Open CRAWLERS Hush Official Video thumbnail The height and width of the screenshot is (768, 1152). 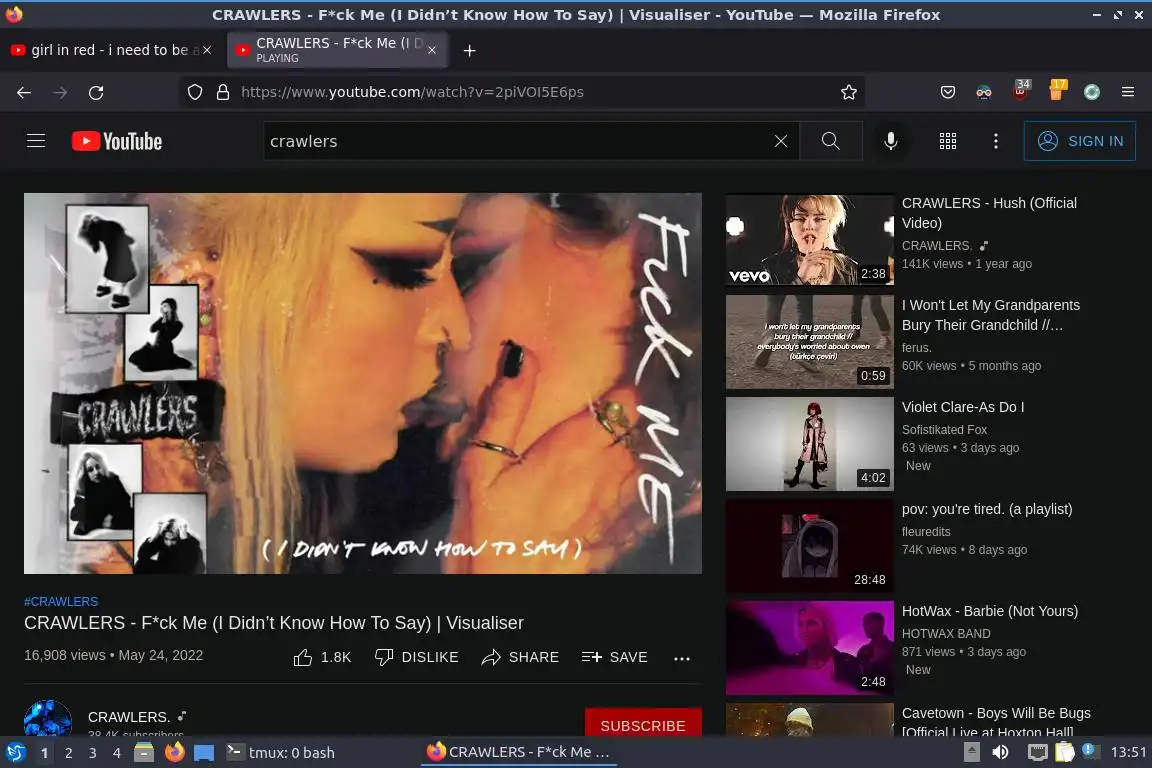[x=810, y=240]
